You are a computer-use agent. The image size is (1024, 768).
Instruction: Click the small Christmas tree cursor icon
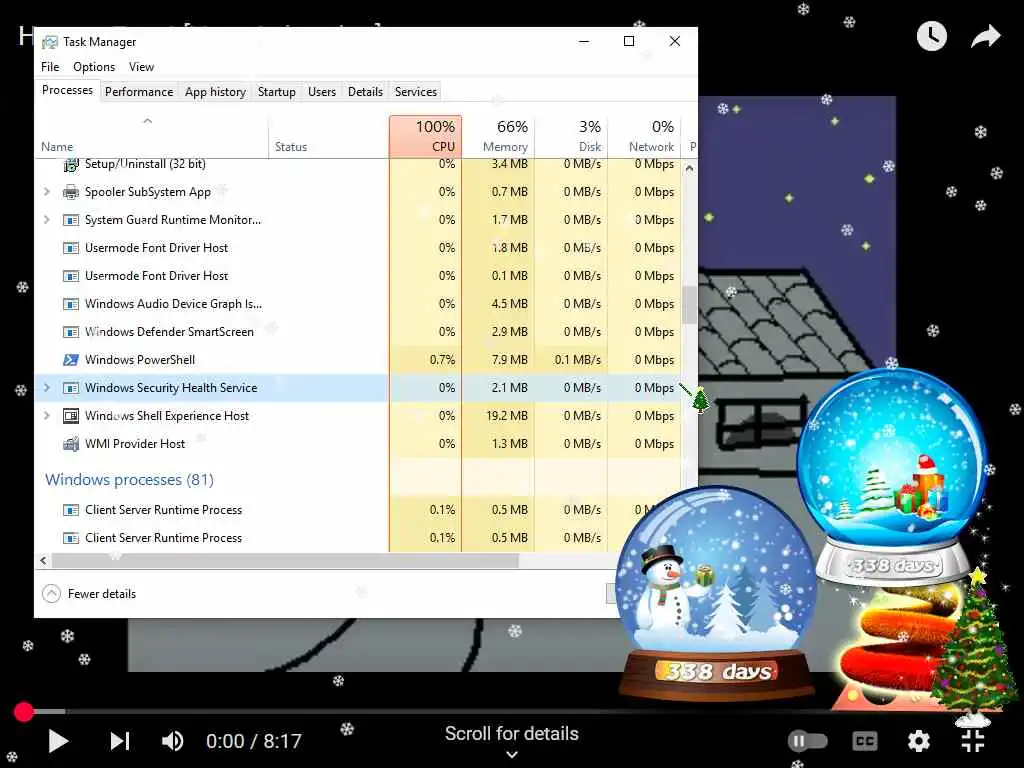click(x=701, y=400)
